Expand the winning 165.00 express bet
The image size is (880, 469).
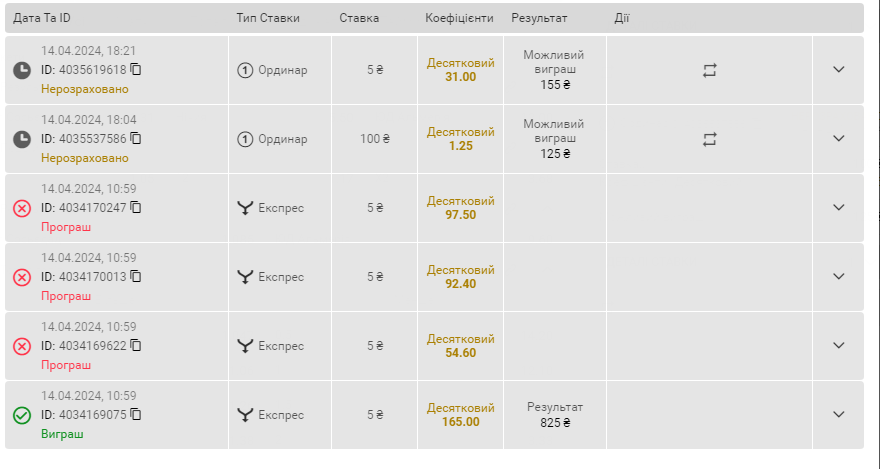coord(838,415)
